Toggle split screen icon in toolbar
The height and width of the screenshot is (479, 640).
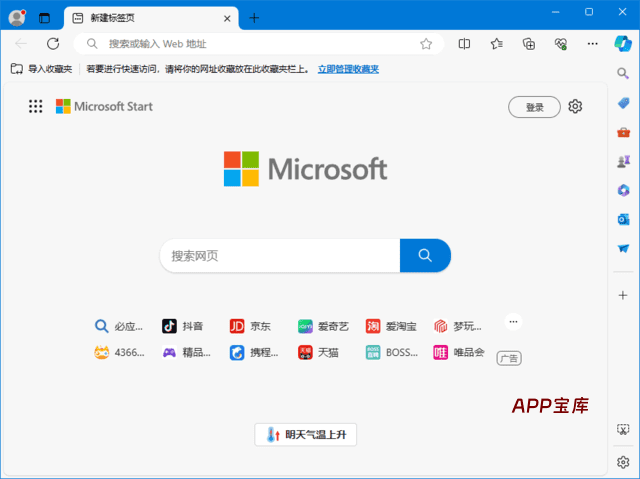pyautogui.click(x=464, y=44)
